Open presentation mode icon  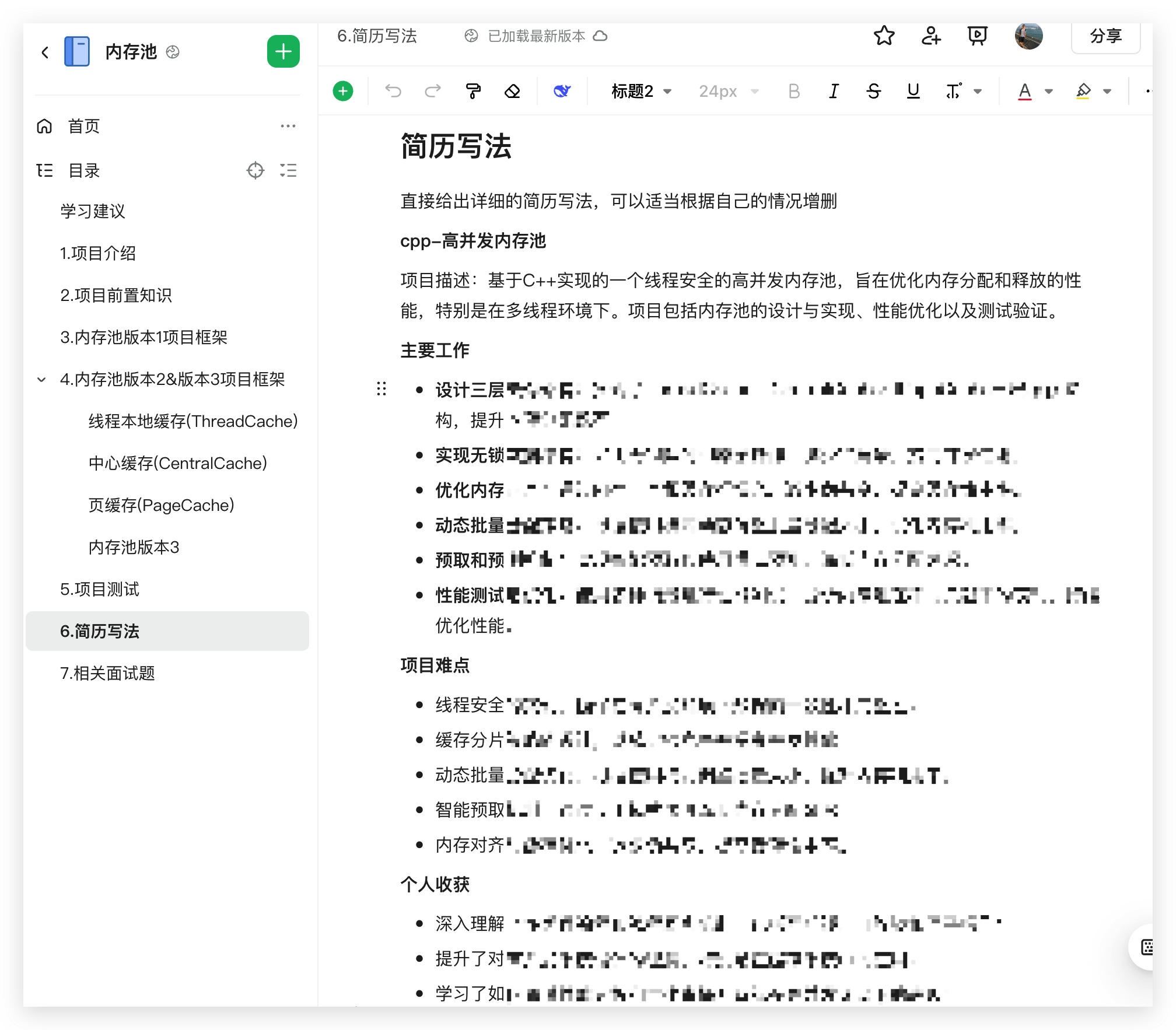[977, 36]
